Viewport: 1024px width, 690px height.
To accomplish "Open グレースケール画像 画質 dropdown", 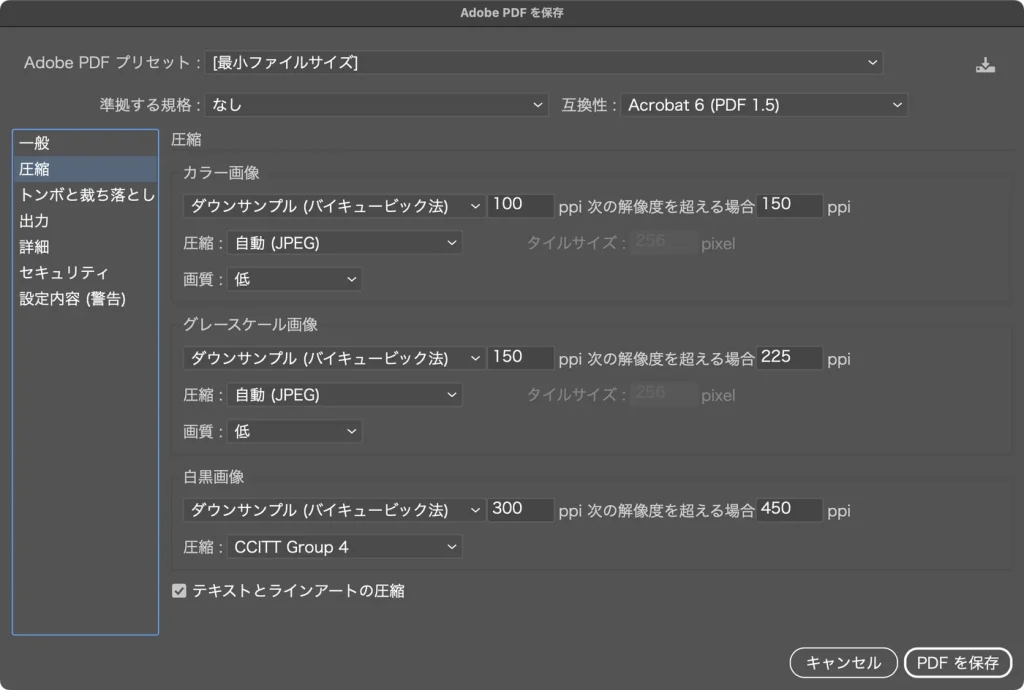I will coord(295,431).
